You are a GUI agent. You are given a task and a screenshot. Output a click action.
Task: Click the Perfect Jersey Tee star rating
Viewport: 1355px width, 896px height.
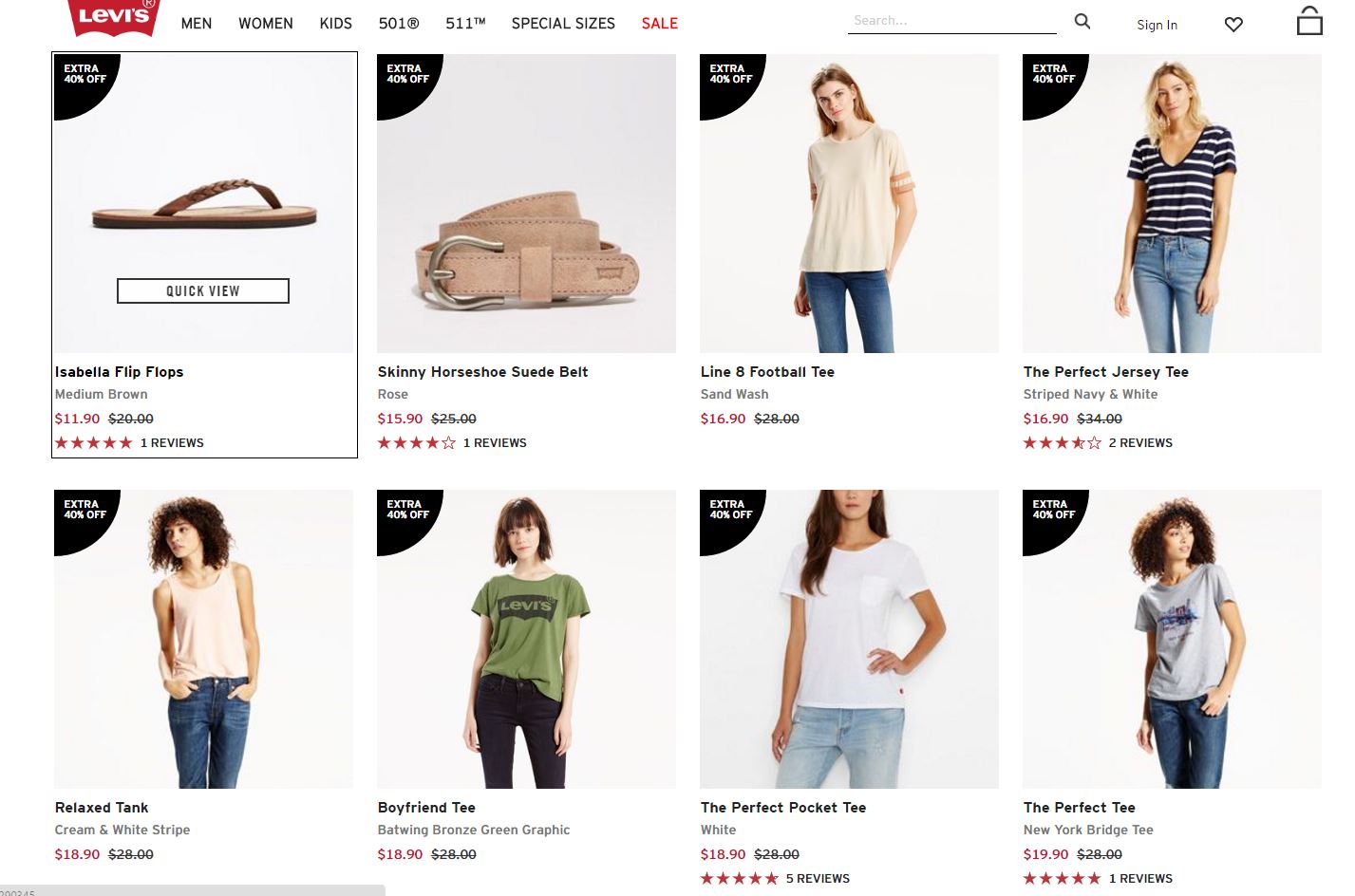(1062, 443)
